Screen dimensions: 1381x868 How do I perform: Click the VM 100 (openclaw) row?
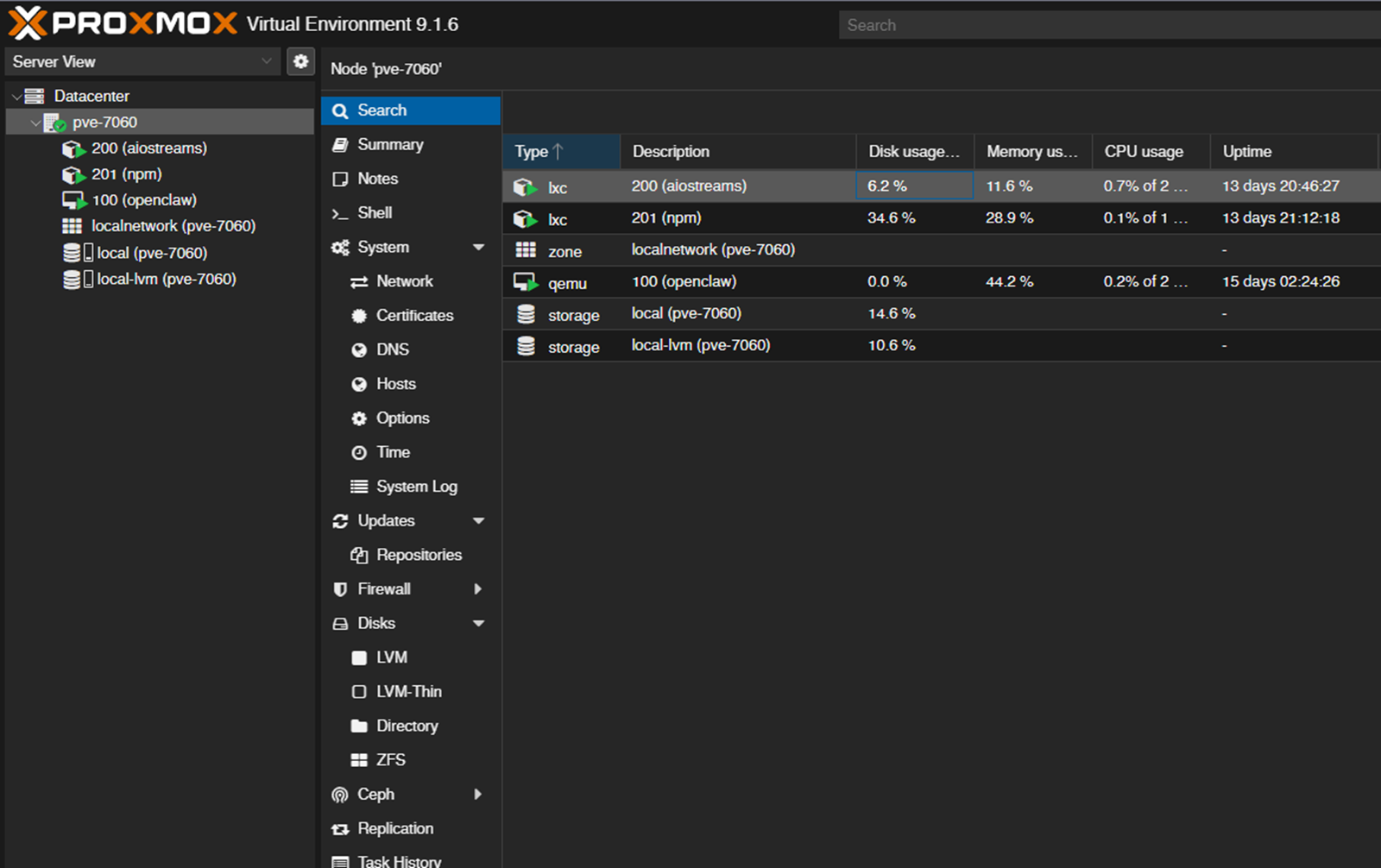(777, 281)
